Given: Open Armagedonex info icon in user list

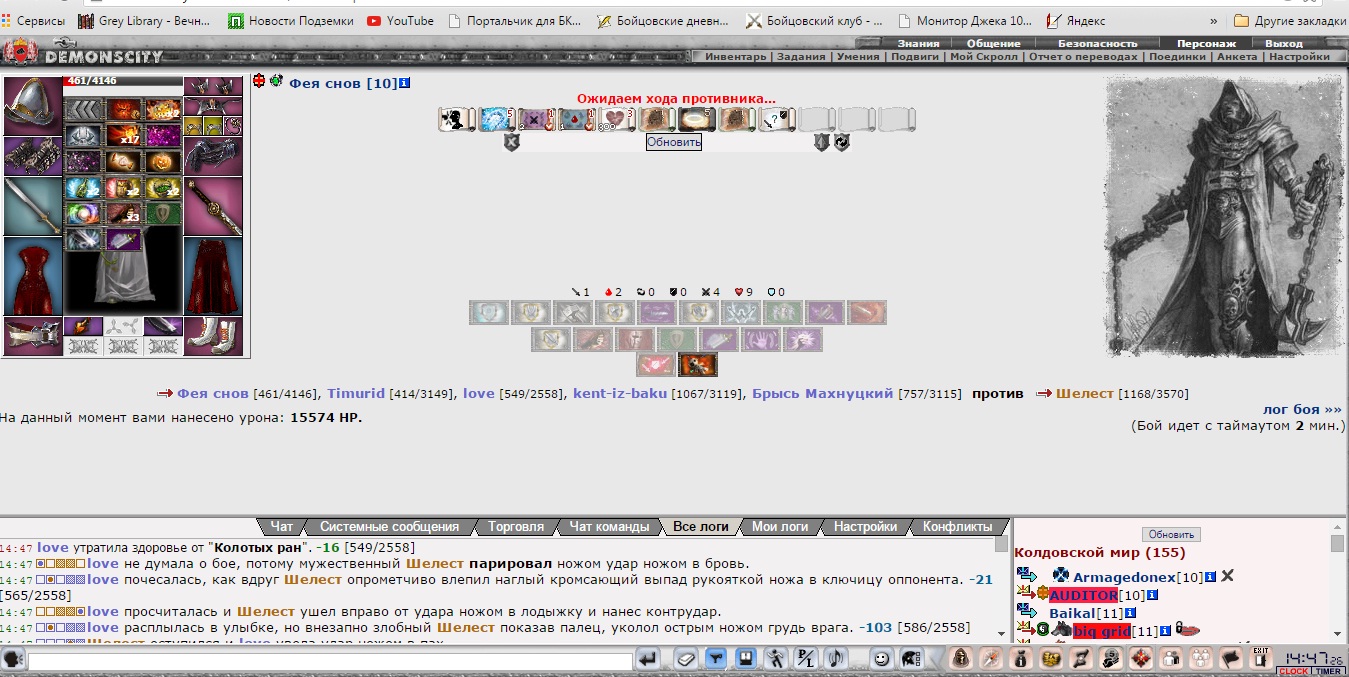Looking at the screenshot, I should (1211, 577).
